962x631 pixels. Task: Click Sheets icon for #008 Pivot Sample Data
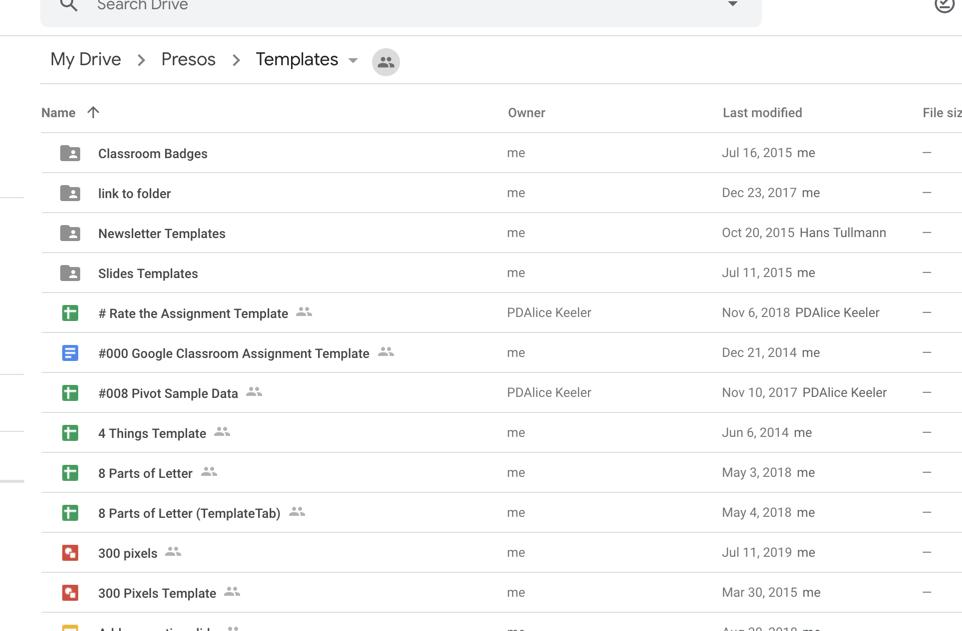pos(70,393)
